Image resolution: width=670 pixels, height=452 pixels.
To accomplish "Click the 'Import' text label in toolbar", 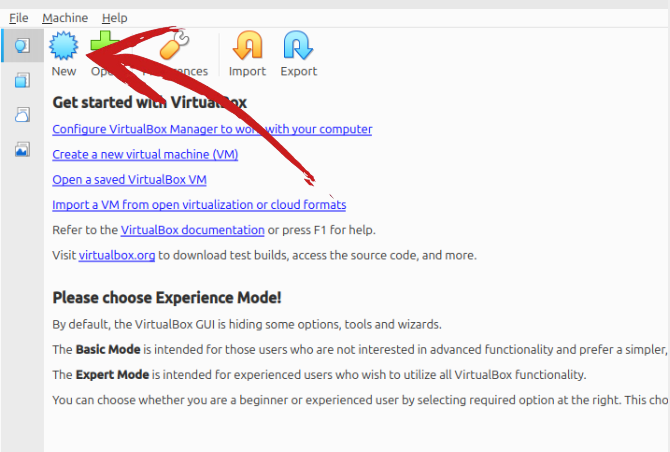I will click(x=247, y=71).
